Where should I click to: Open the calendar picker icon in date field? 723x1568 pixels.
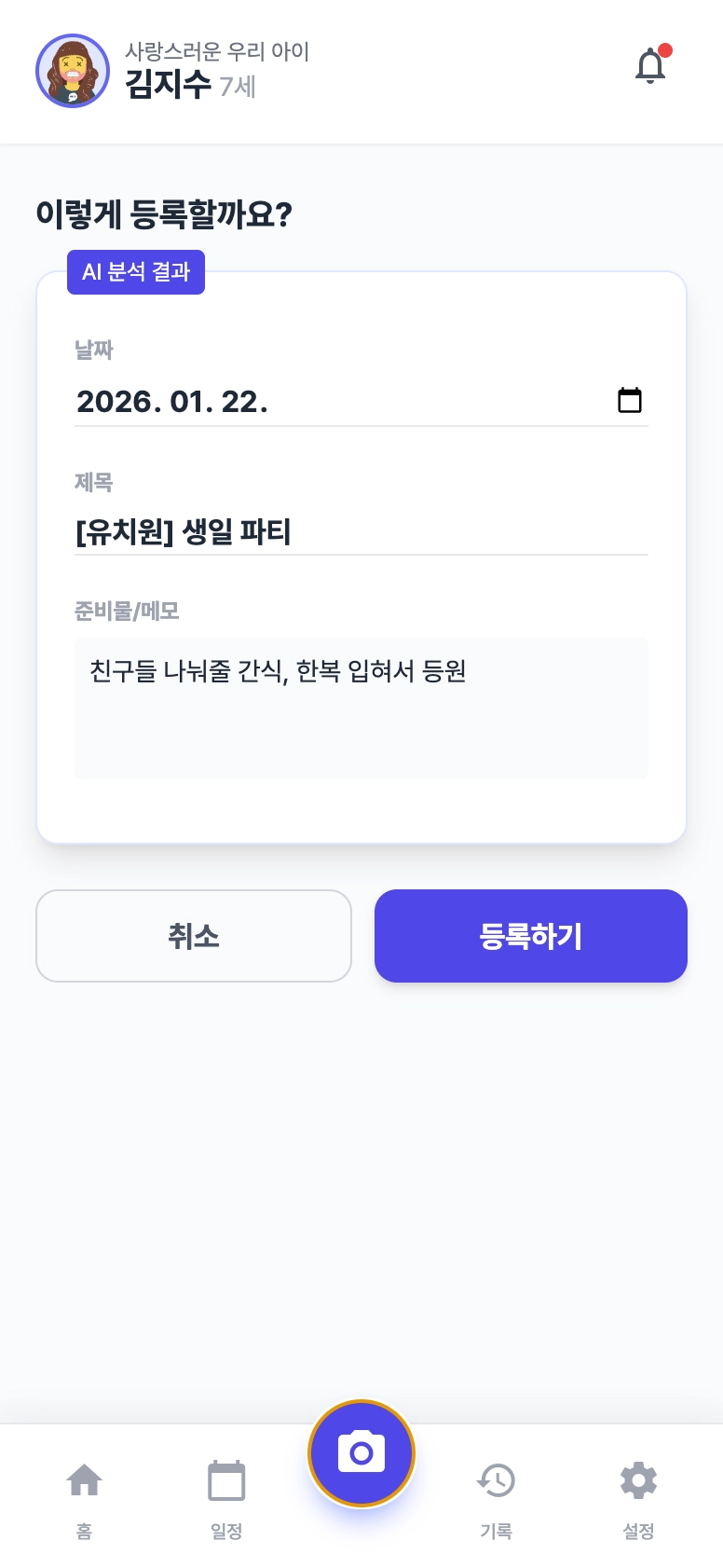pyautogui.click(x=630, y=401)
